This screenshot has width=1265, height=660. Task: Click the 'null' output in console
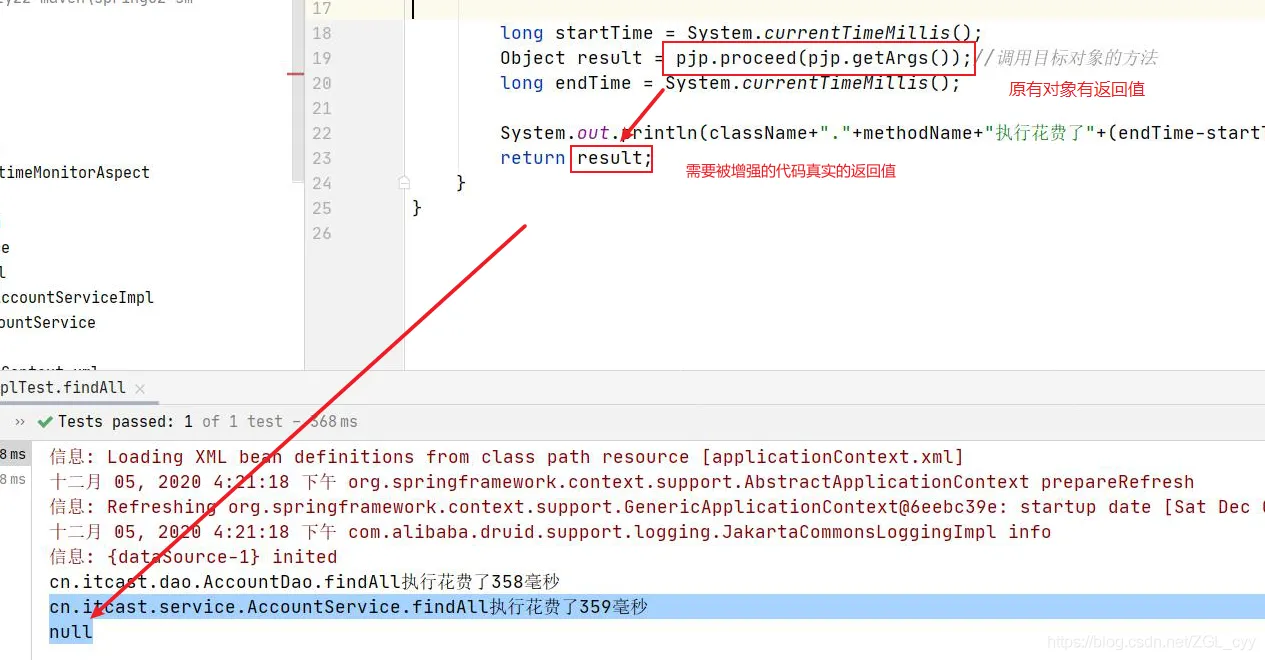71,632
